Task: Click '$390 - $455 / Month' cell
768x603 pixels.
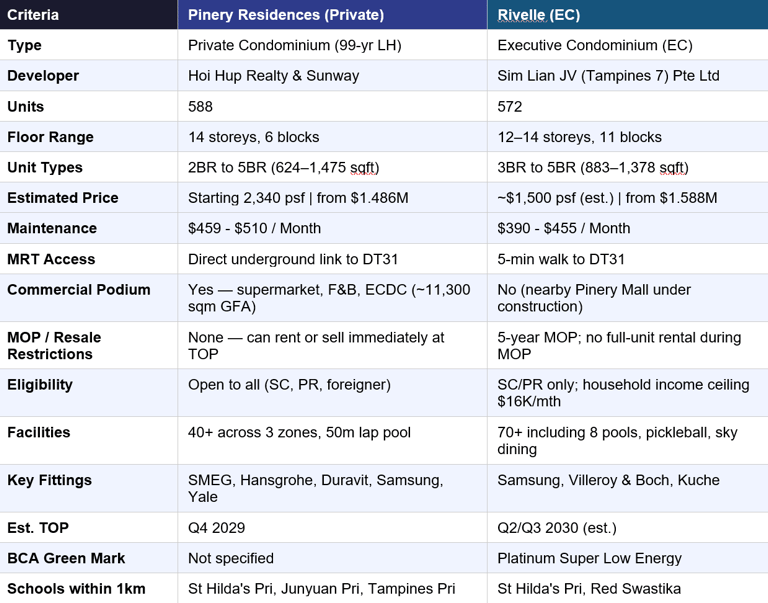Action: coord(628,228)
